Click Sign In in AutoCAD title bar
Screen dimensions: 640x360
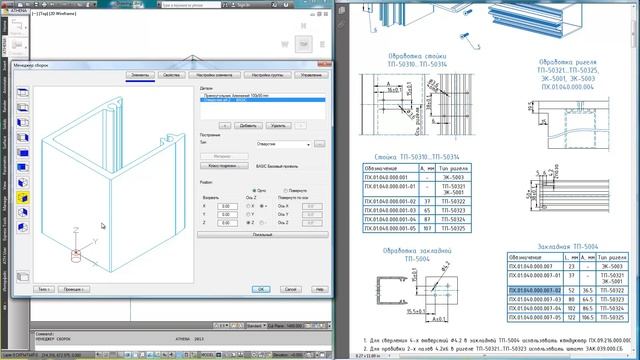[241, 4]
